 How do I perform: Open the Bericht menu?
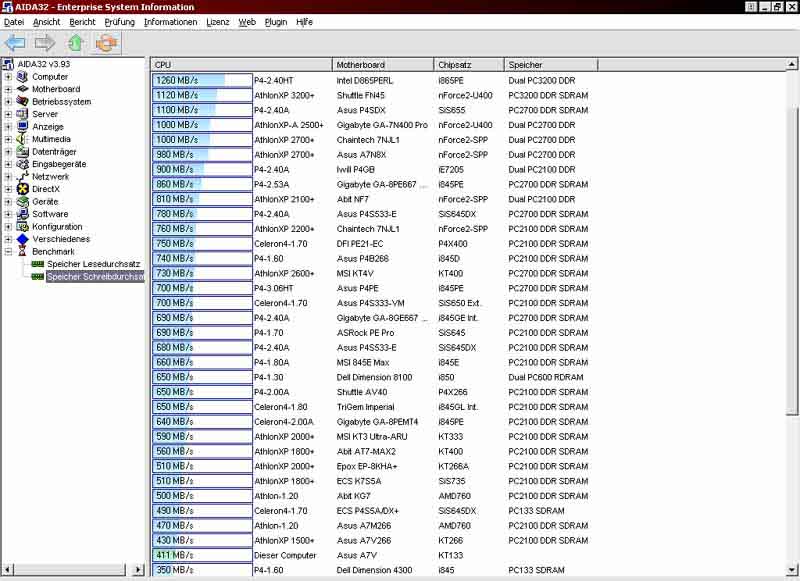[x=82, y=22]
